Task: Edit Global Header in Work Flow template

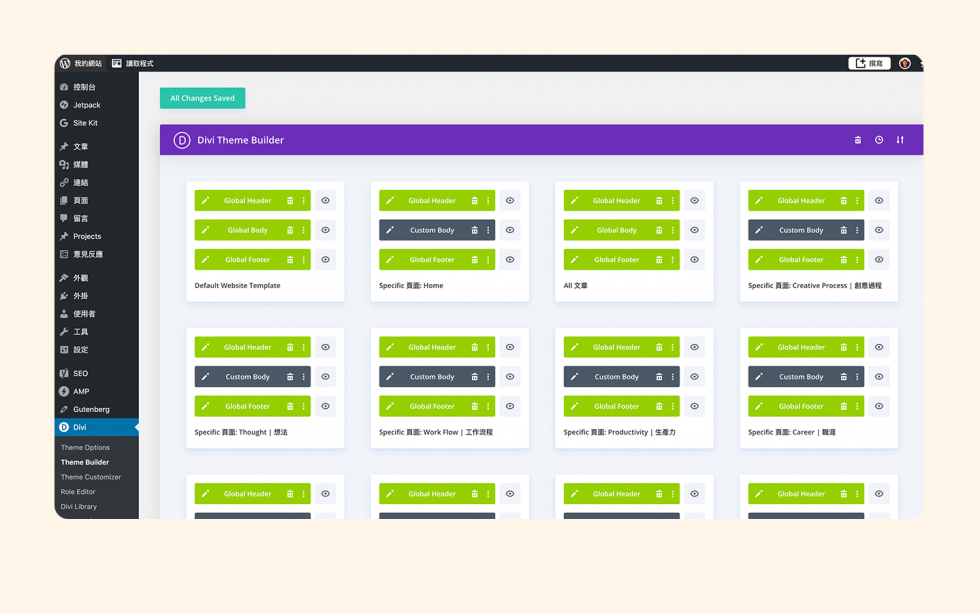Action: pos(389,347)
